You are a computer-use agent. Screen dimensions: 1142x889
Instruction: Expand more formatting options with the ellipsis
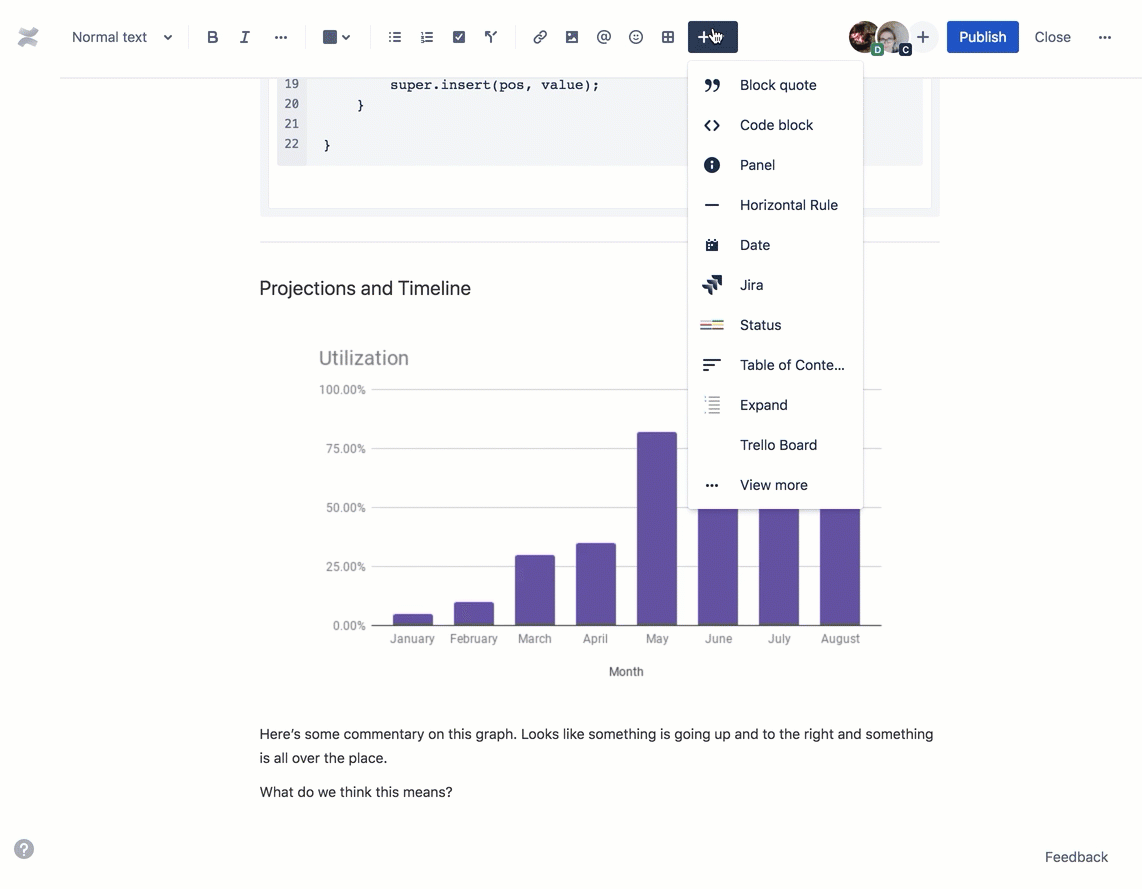281,36
